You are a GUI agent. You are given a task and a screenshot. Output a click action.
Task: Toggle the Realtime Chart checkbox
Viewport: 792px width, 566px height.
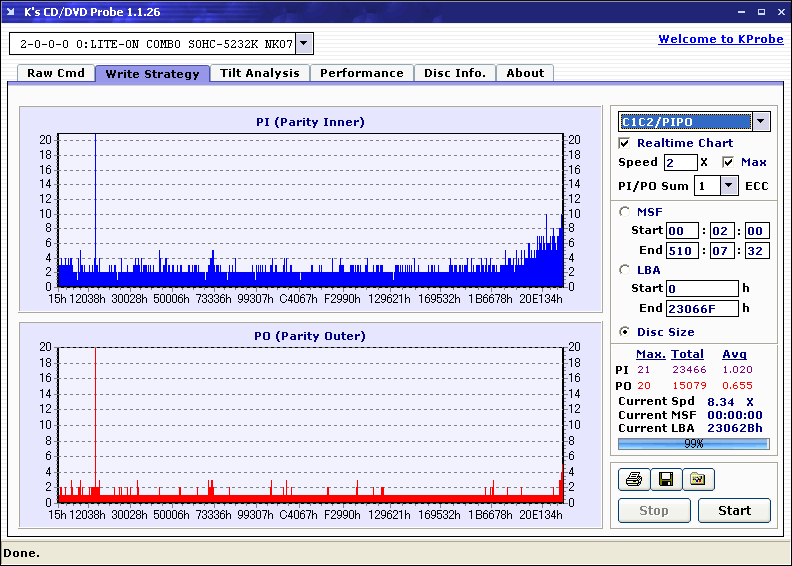625,143
